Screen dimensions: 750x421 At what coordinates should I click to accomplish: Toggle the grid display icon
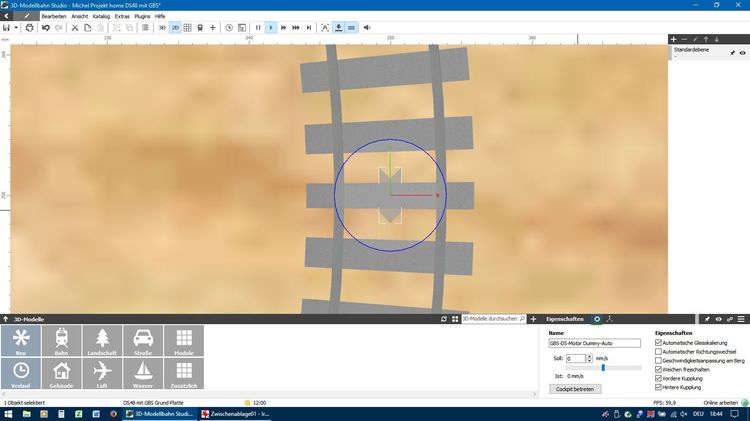point(188,28)
